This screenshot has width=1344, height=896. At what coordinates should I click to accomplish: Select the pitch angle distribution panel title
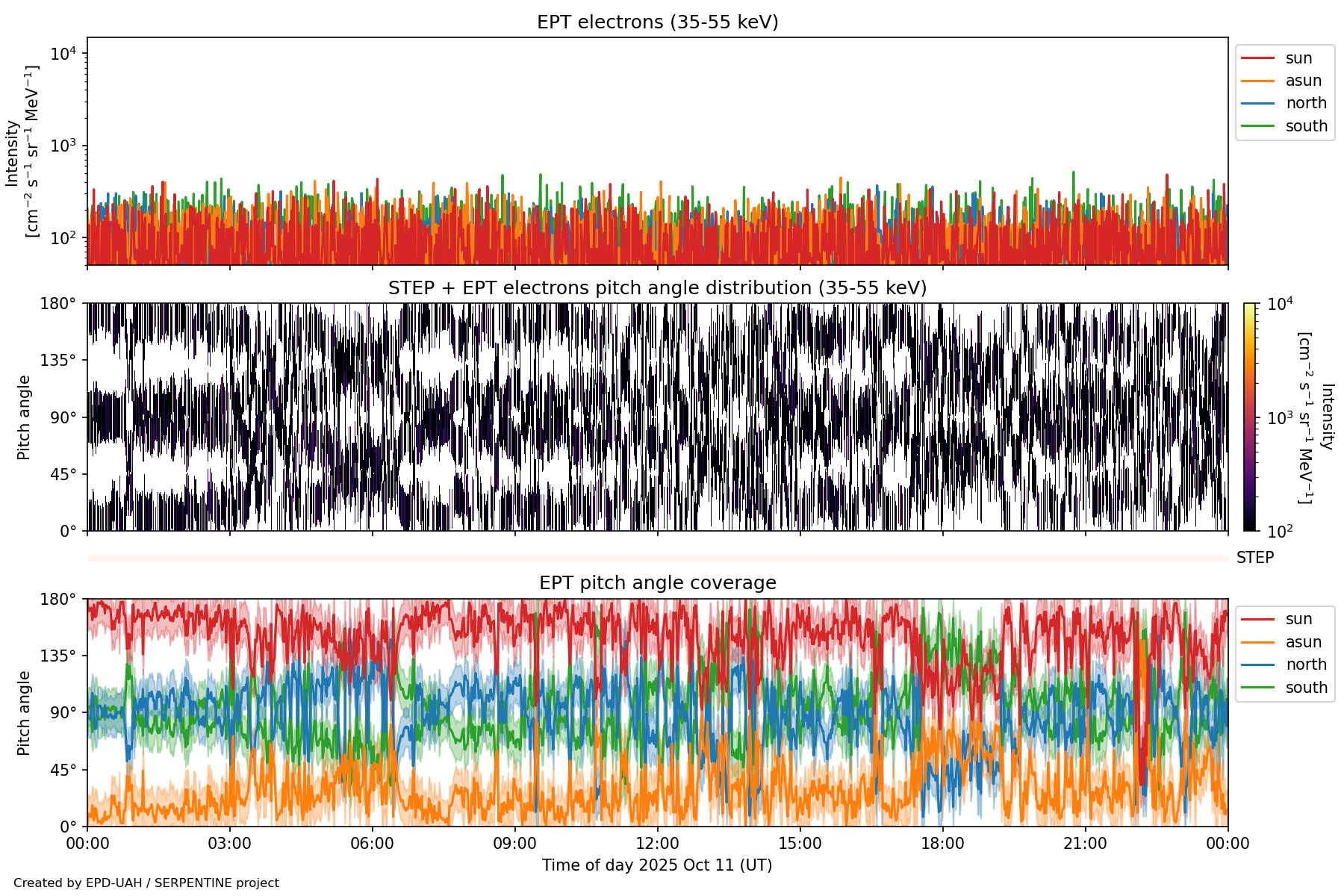pyautogui.click(x=657, y=288)
